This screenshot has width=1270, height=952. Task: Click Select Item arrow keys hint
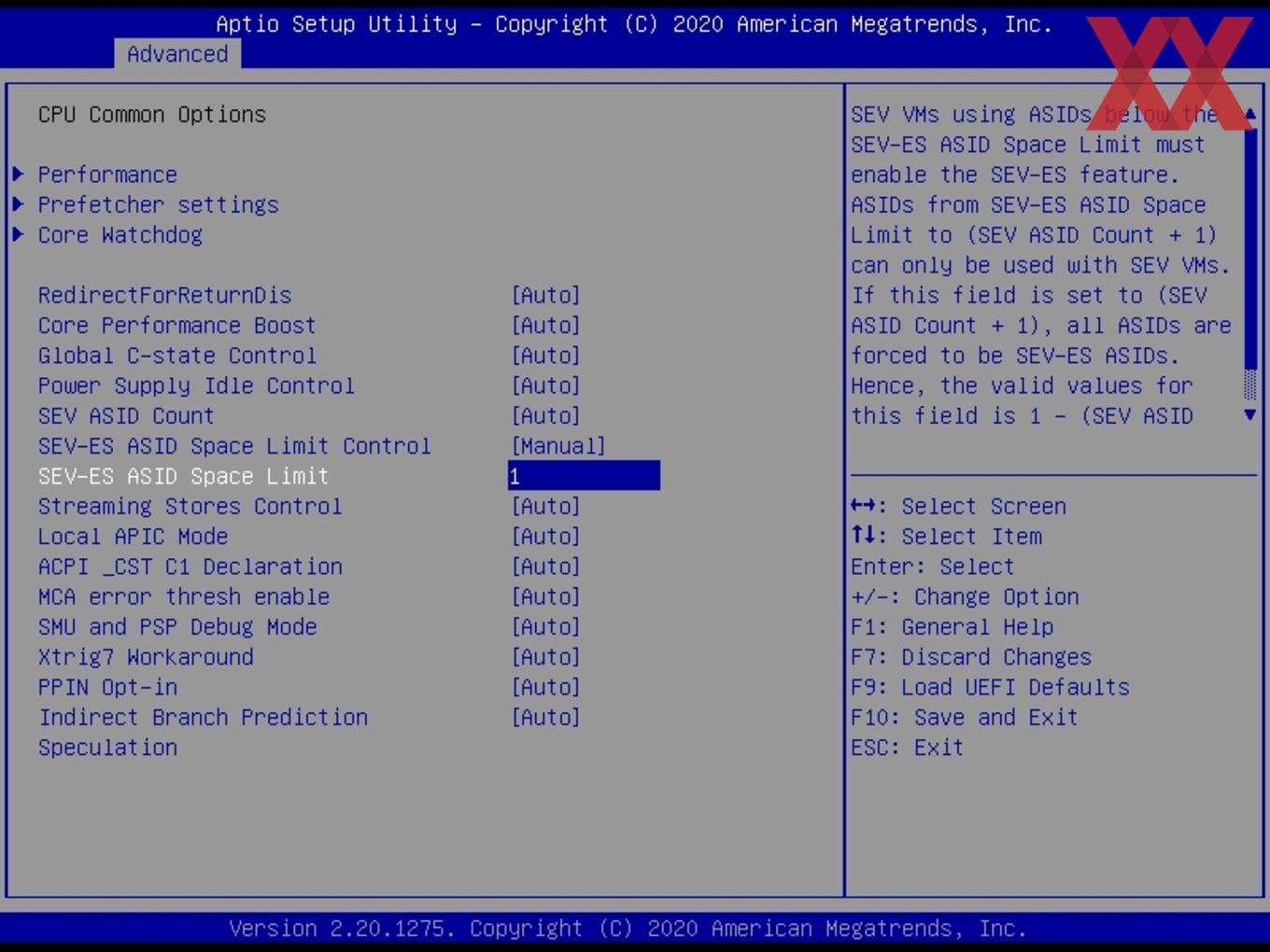(x=946, y=537)
